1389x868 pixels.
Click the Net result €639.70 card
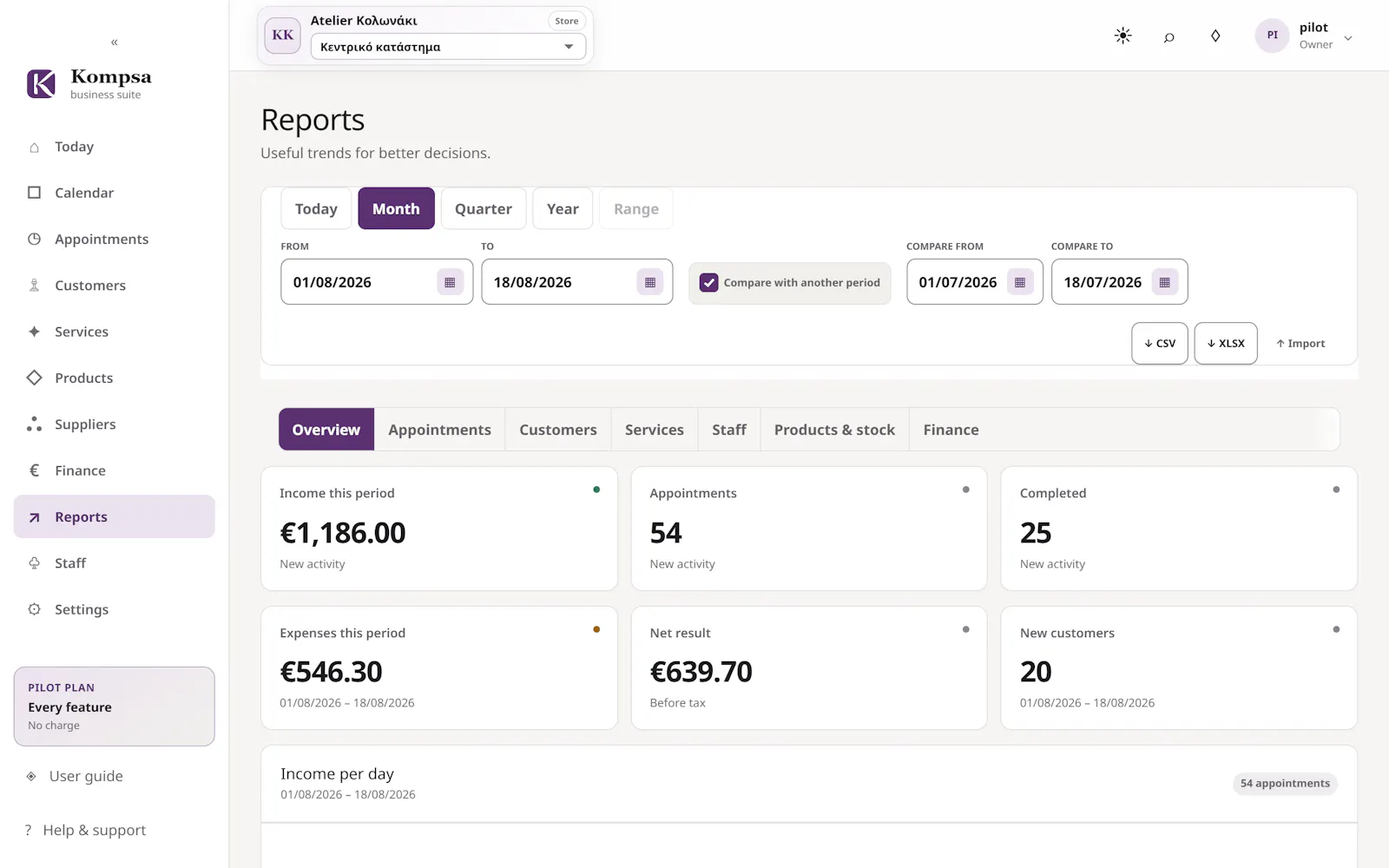809,668
